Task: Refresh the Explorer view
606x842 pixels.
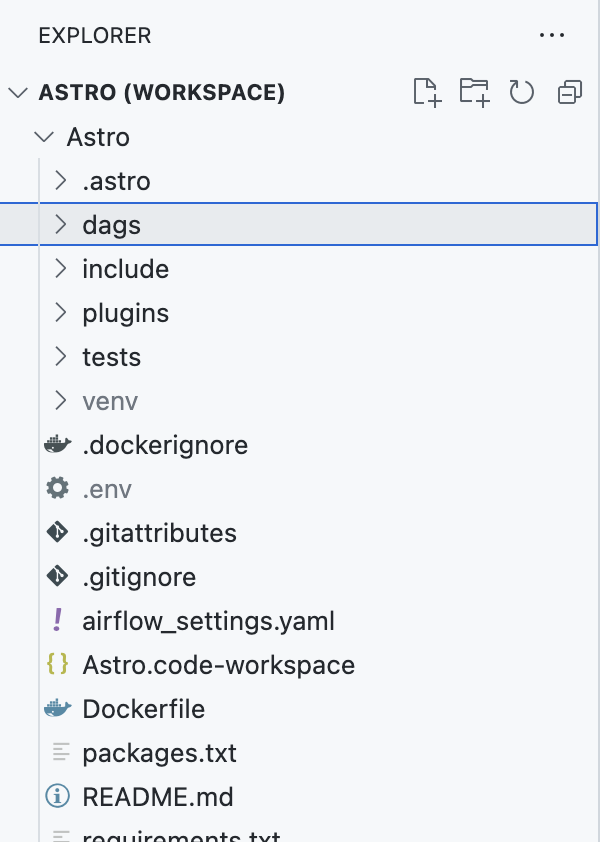Action: (521, 92)
